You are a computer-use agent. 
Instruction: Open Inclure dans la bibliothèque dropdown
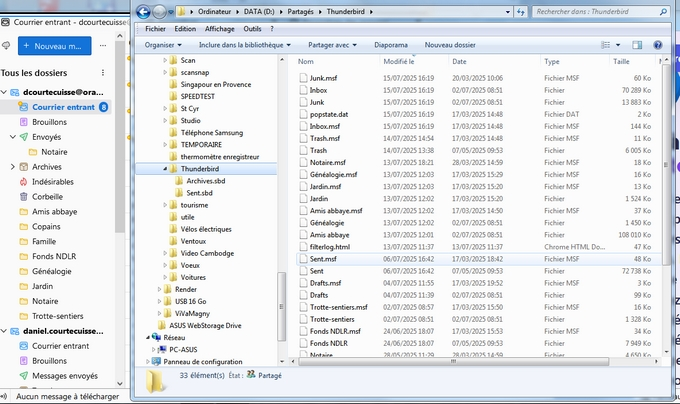tap(245, 45)
